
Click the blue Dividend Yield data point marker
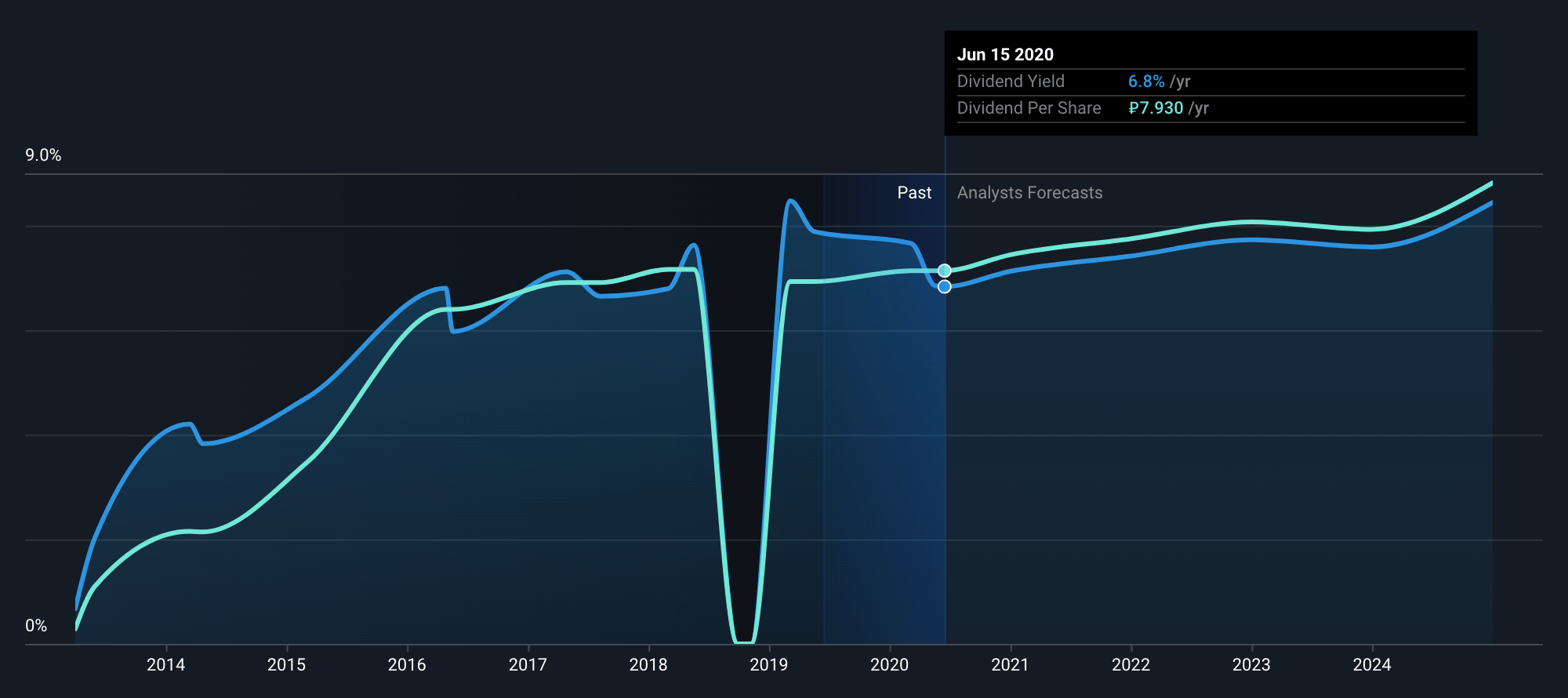coord(945,286)
